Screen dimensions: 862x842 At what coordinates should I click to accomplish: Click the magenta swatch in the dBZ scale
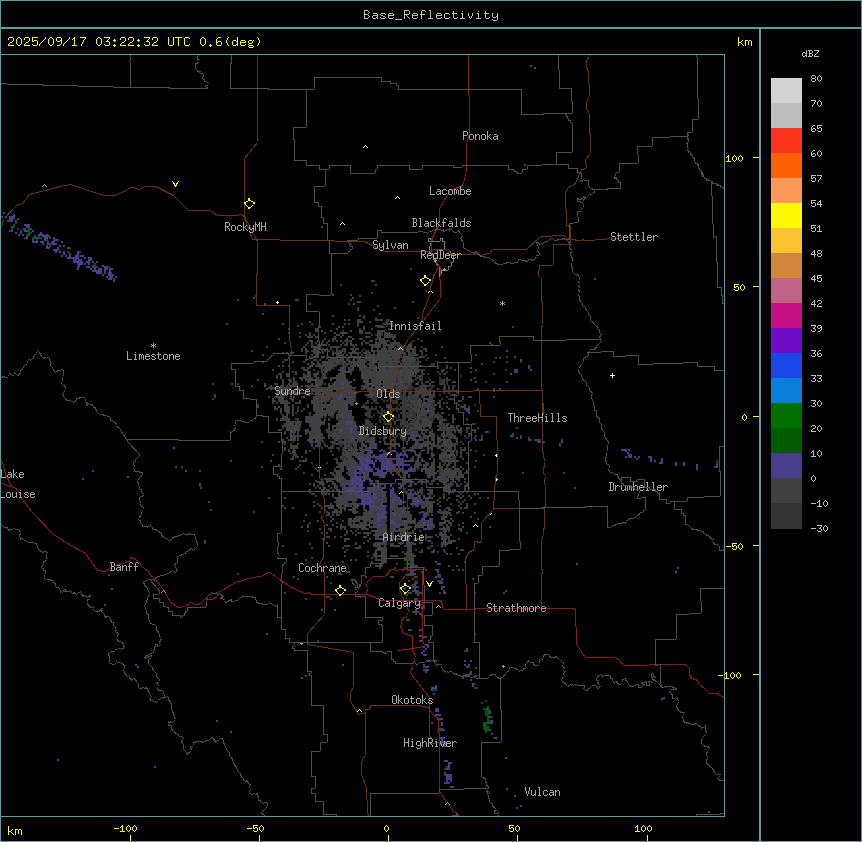[x=786, y=315]
